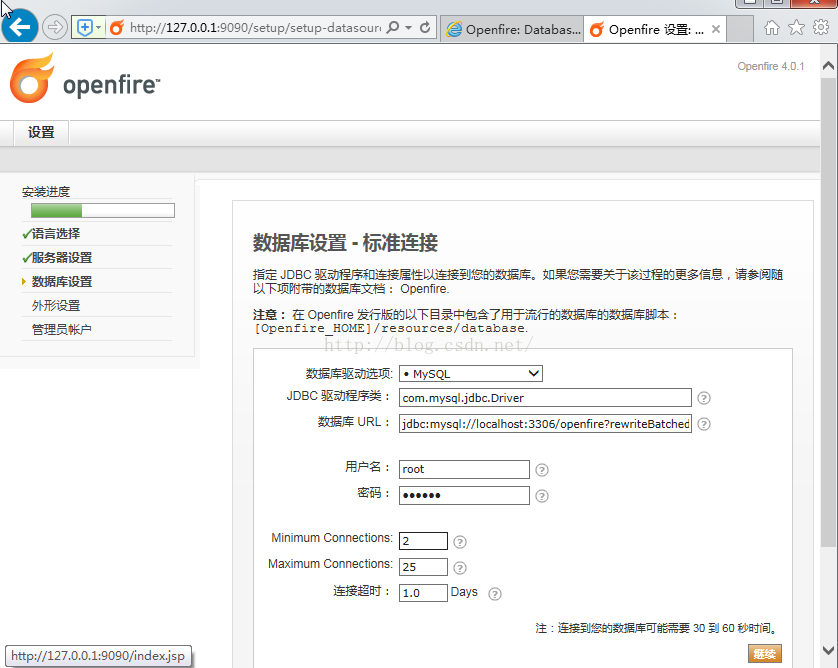Click the address bar URL text
The height and width of the screenshot is (668, 838).
click(x=255, y=27)
